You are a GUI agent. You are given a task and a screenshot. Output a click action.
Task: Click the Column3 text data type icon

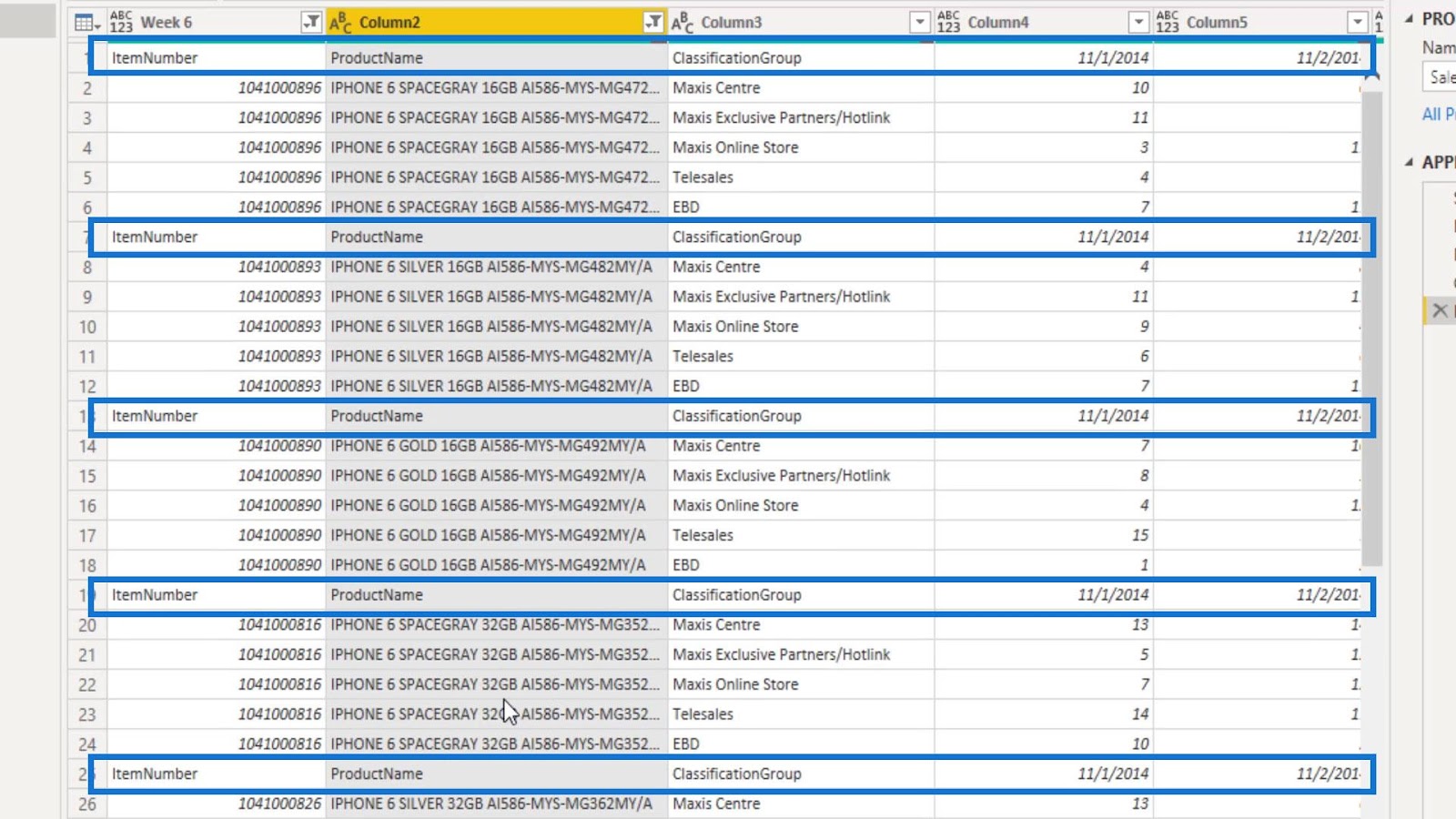coord(682,23)
